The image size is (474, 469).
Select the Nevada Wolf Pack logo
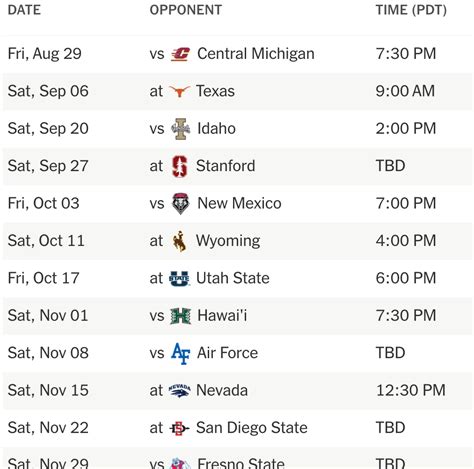pyautogui.click(x=180, y=390)
